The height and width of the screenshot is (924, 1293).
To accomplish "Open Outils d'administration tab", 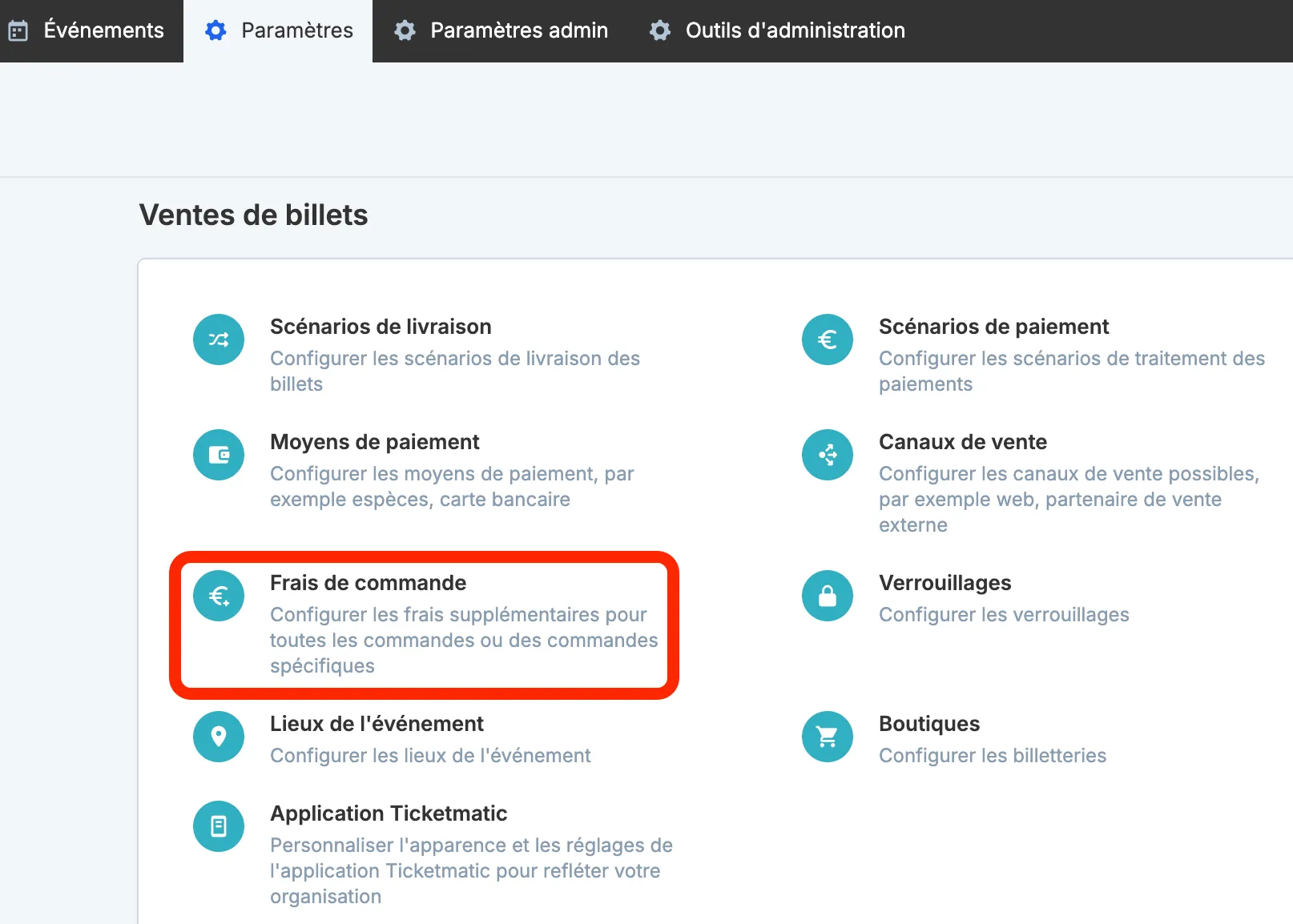I will tap(777, 30).
